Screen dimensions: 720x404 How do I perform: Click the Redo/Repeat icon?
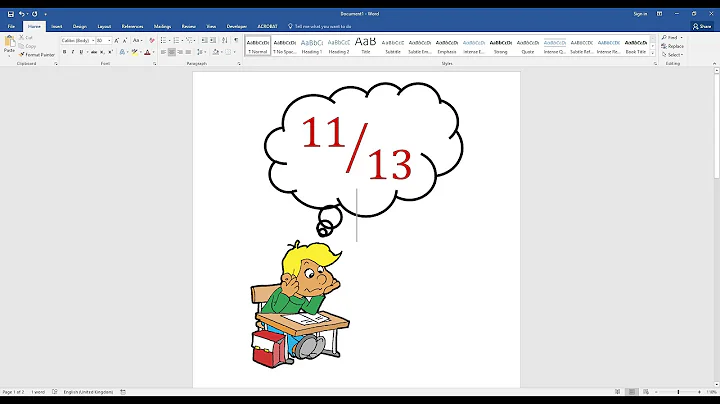(34, 14)
